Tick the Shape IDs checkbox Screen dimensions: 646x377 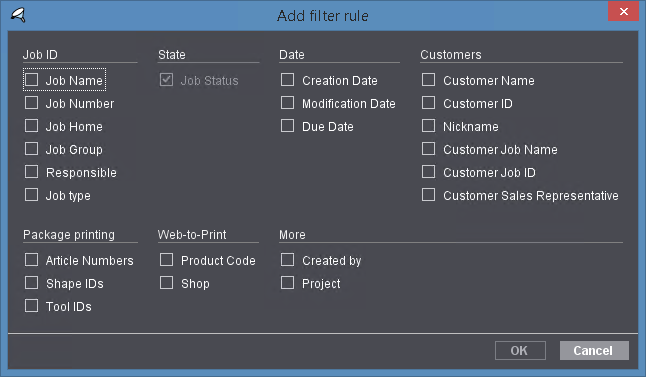tap(32, 283)
